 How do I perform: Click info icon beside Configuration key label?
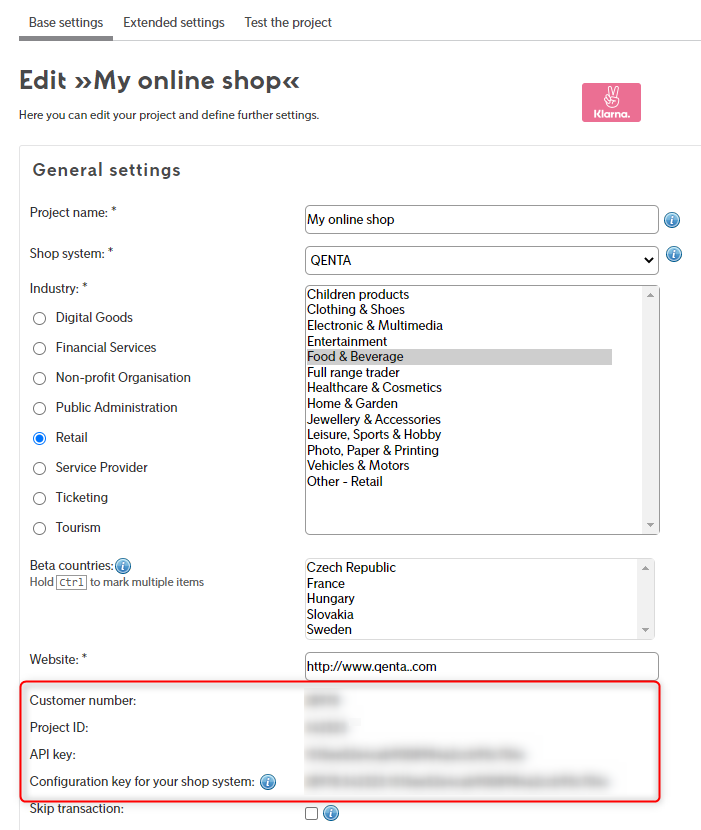click(268, 782)
